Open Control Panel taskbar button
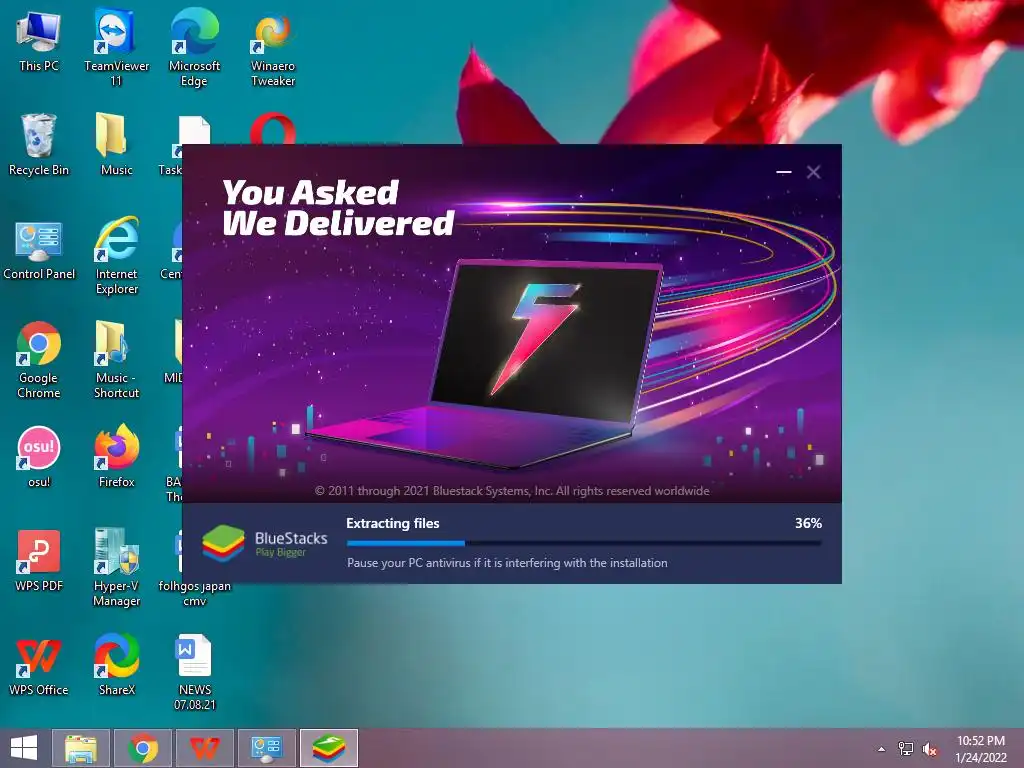The height and width of the screenshot is (768, 1024). [266, 748]
